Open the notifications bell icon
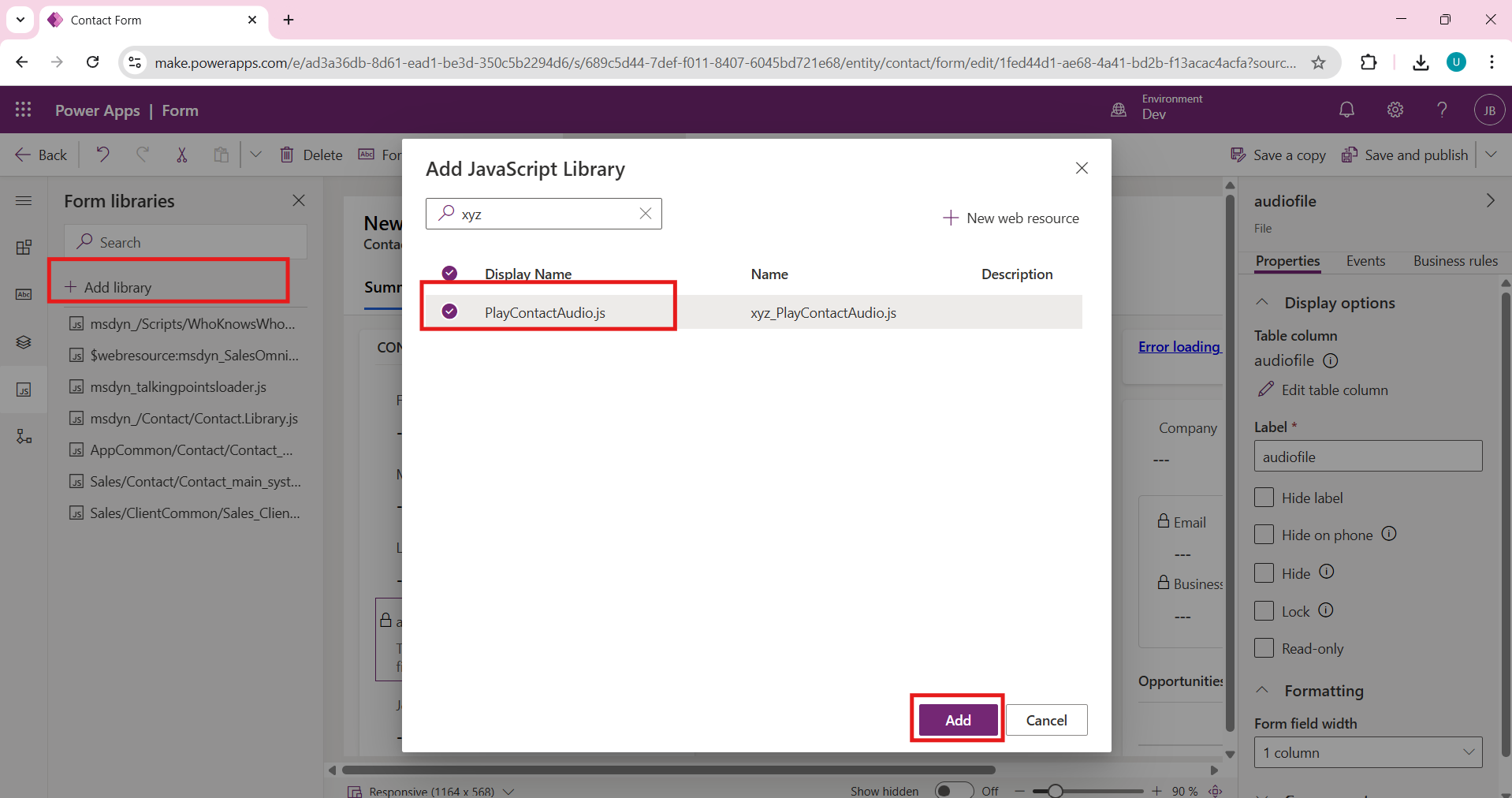The width and height of the screenshot is (1512, 798). click(1346, 110)
